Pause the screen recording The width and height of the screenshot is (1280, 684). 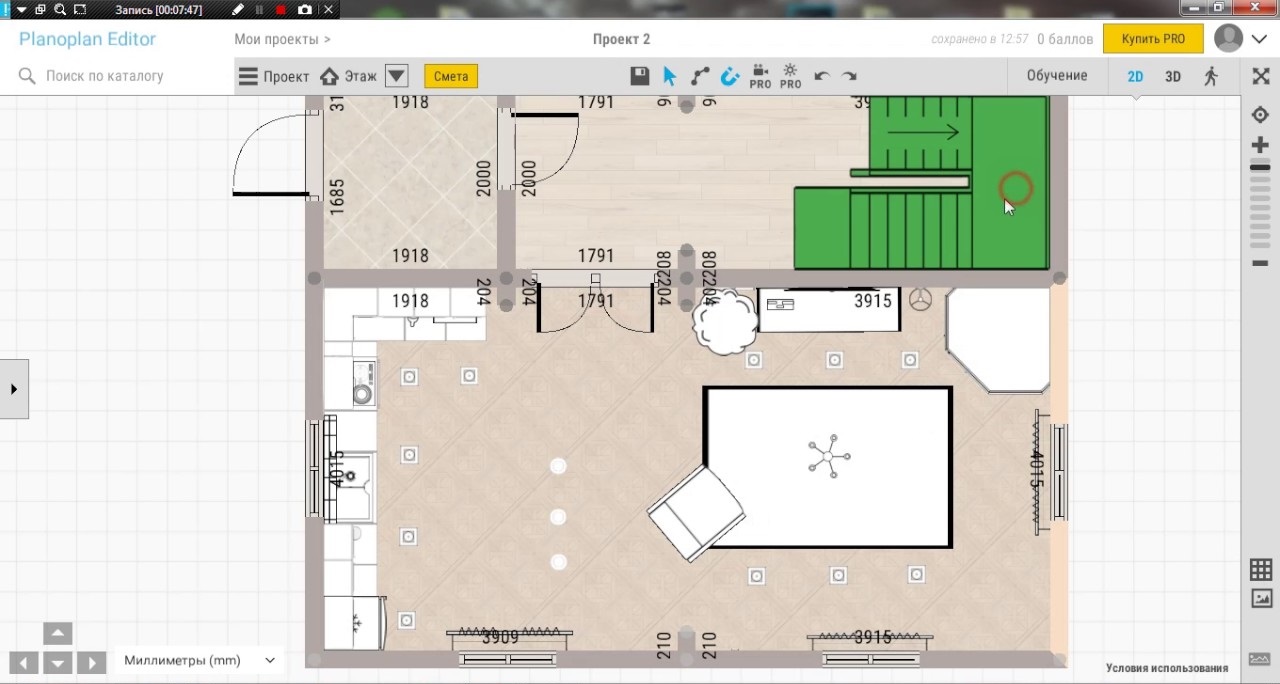(x=260, y=10)
